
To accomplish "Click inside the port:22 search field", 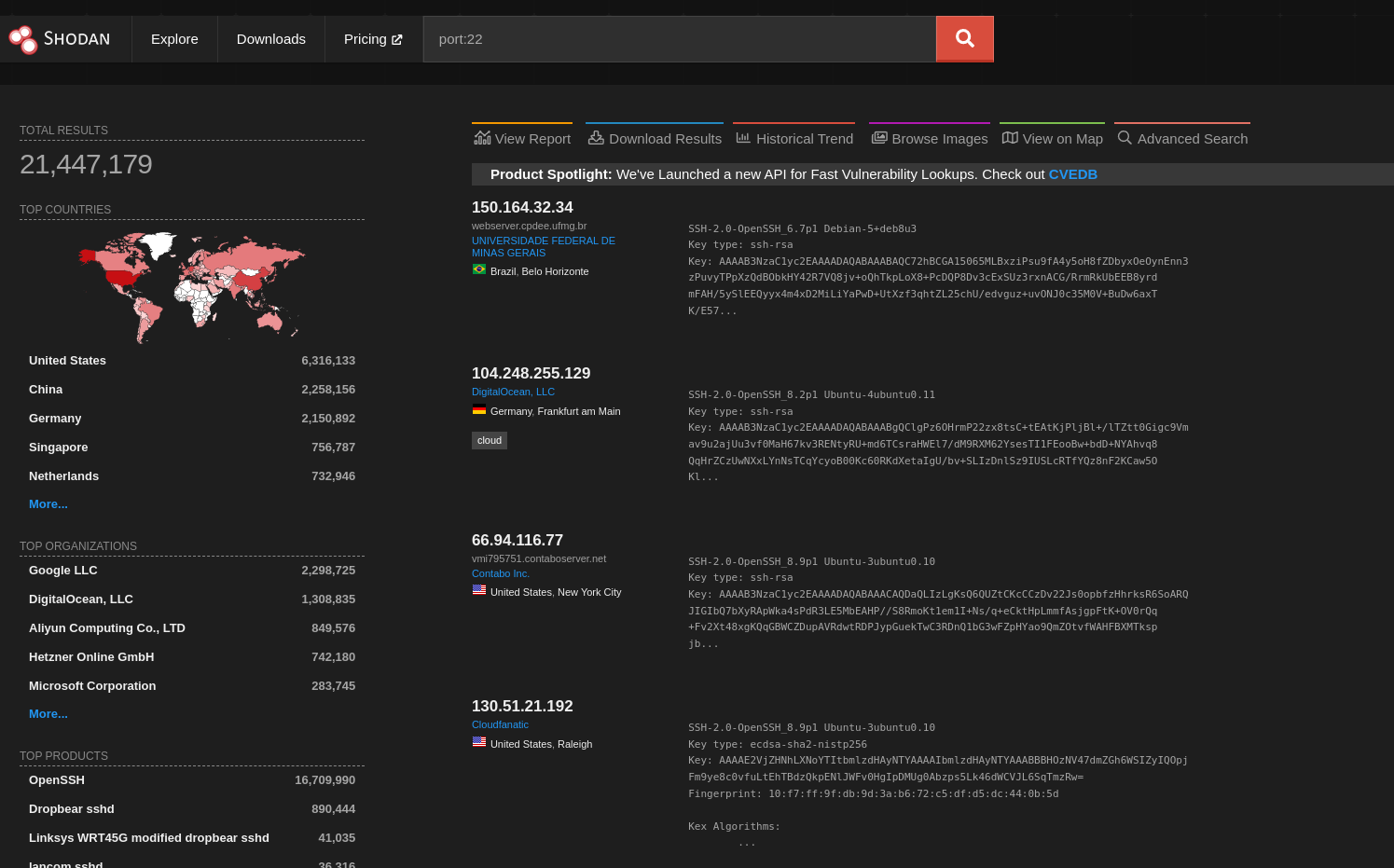I will pyautogui.click(x=679, y=38).
